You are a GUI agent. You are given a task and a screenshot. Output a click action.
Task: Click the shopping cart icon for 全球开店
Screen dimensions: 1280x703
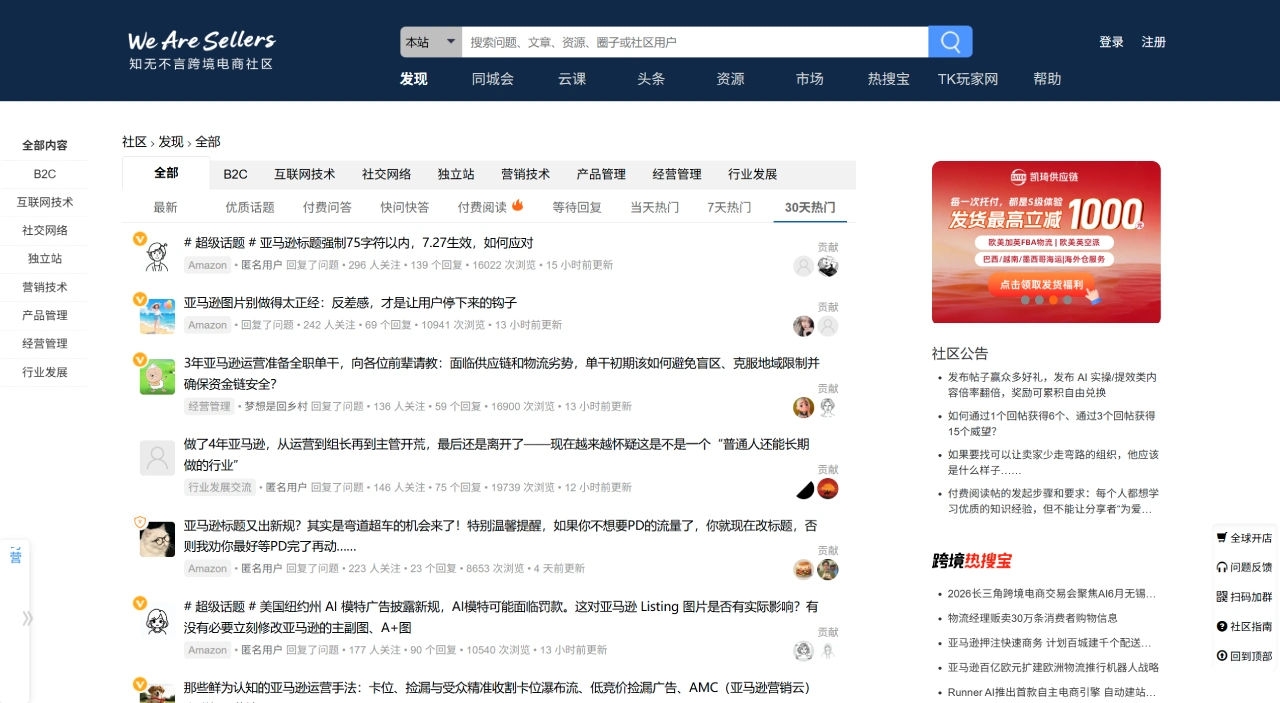[1222, 537]
